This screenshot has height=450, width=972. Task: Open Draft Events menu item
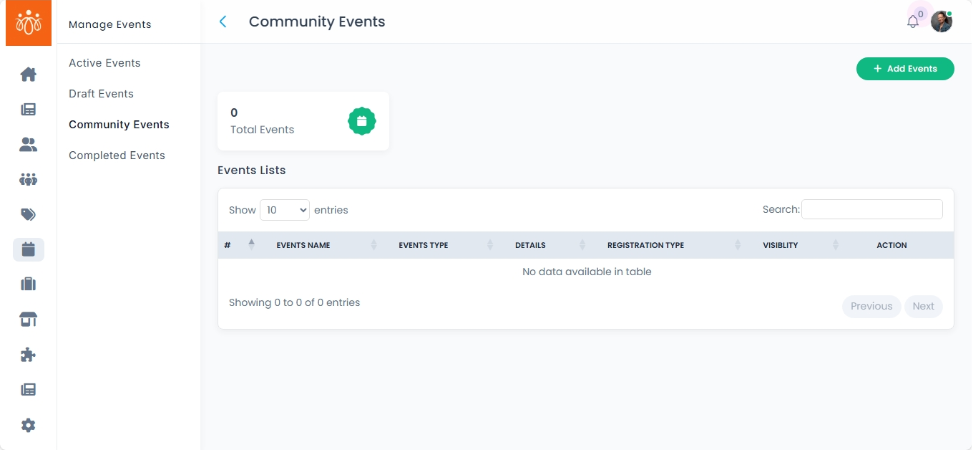click(x=101, y=94)
